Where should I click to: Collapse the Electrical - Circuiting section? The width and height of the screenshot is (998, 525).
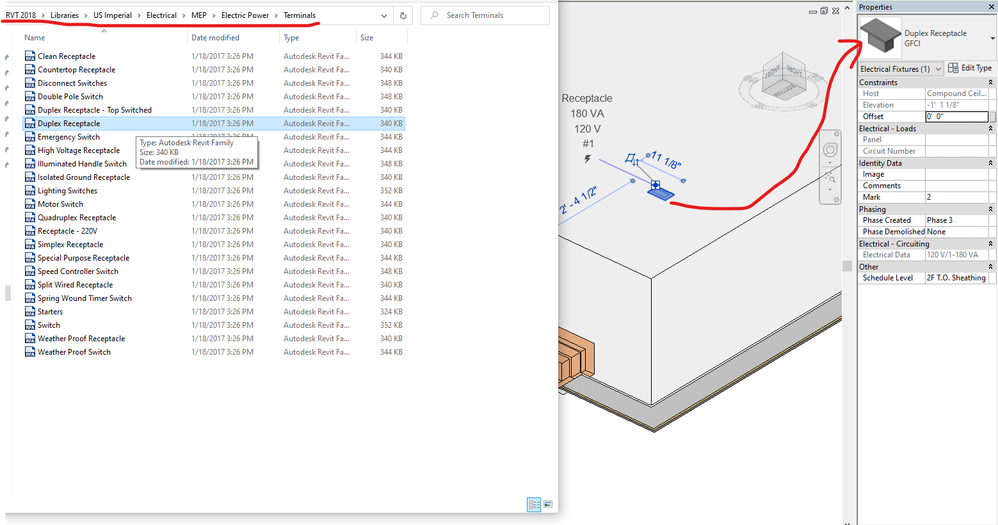click(990, 244)
